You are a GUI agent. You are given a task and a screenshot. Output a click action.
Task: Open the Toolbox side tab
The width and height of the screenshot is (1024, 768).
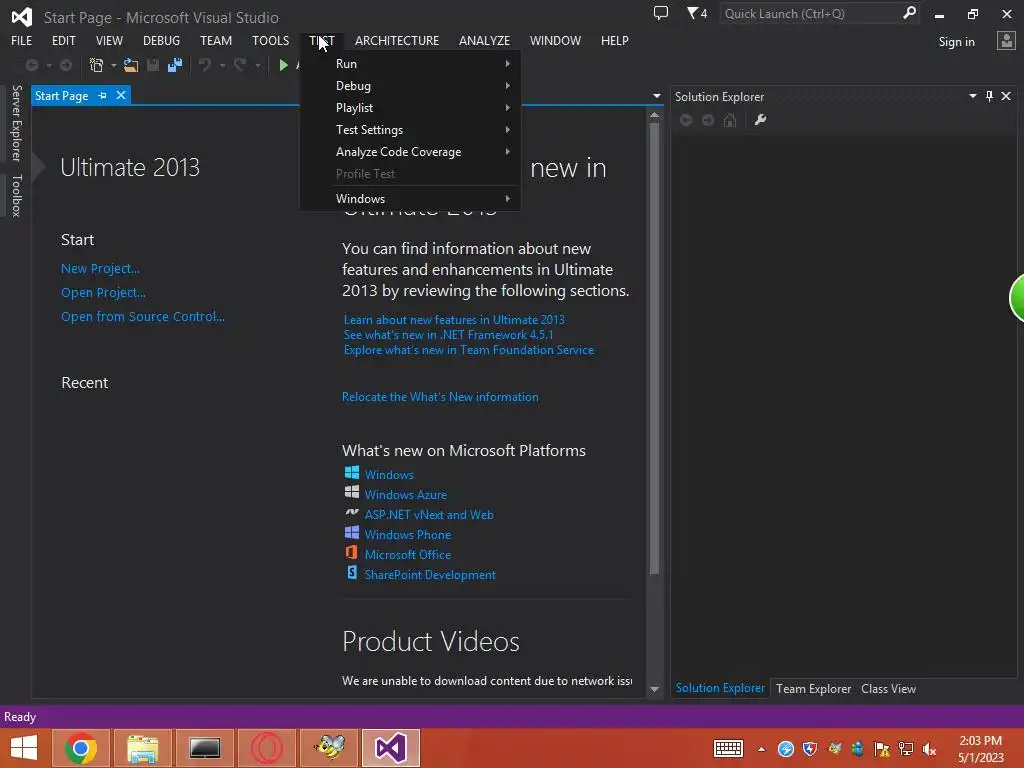[17, 195]
